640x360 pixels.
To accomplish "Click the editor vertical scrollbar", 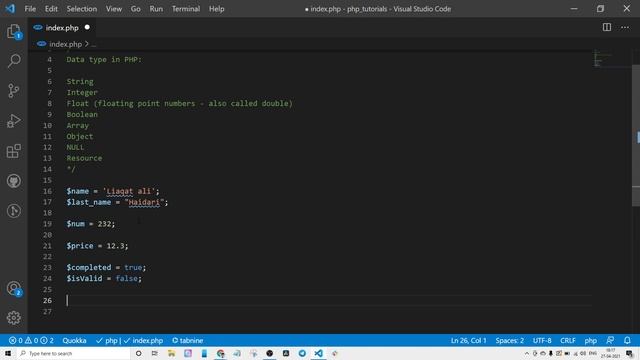I will coord(636,136).
